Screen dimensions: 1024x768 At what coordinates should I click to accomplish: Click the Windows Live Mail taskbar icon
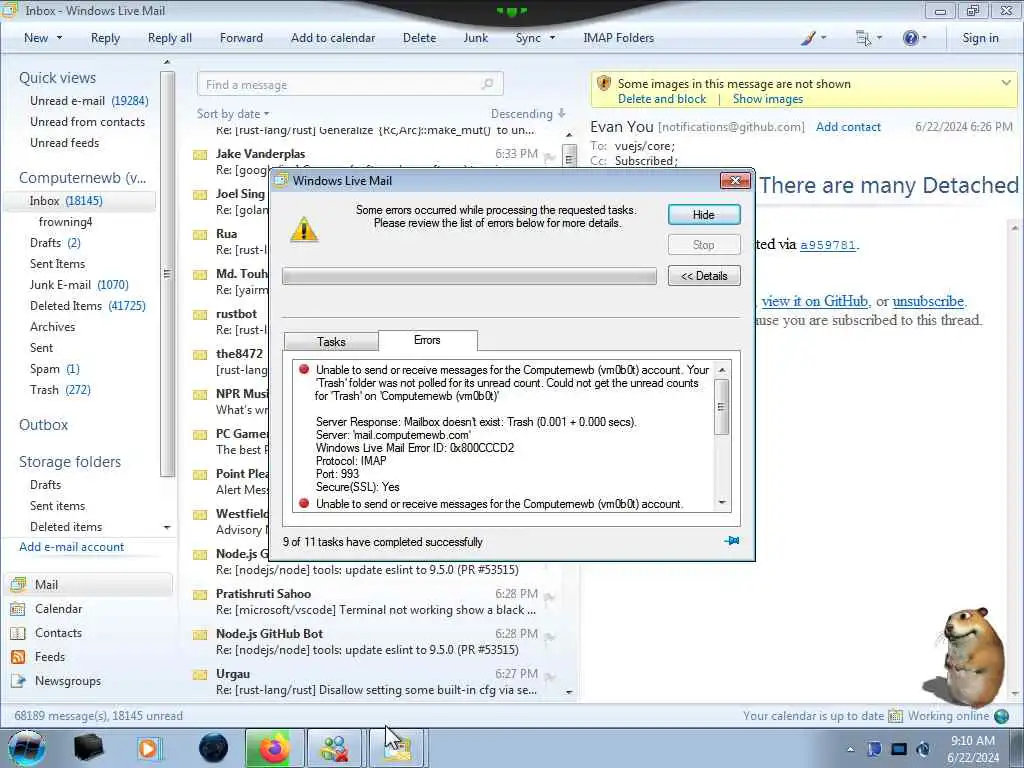397,748
